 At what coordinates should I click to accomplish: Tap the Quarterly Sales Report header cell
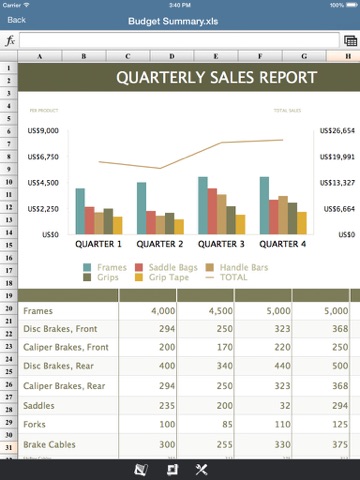coord(189,77)
